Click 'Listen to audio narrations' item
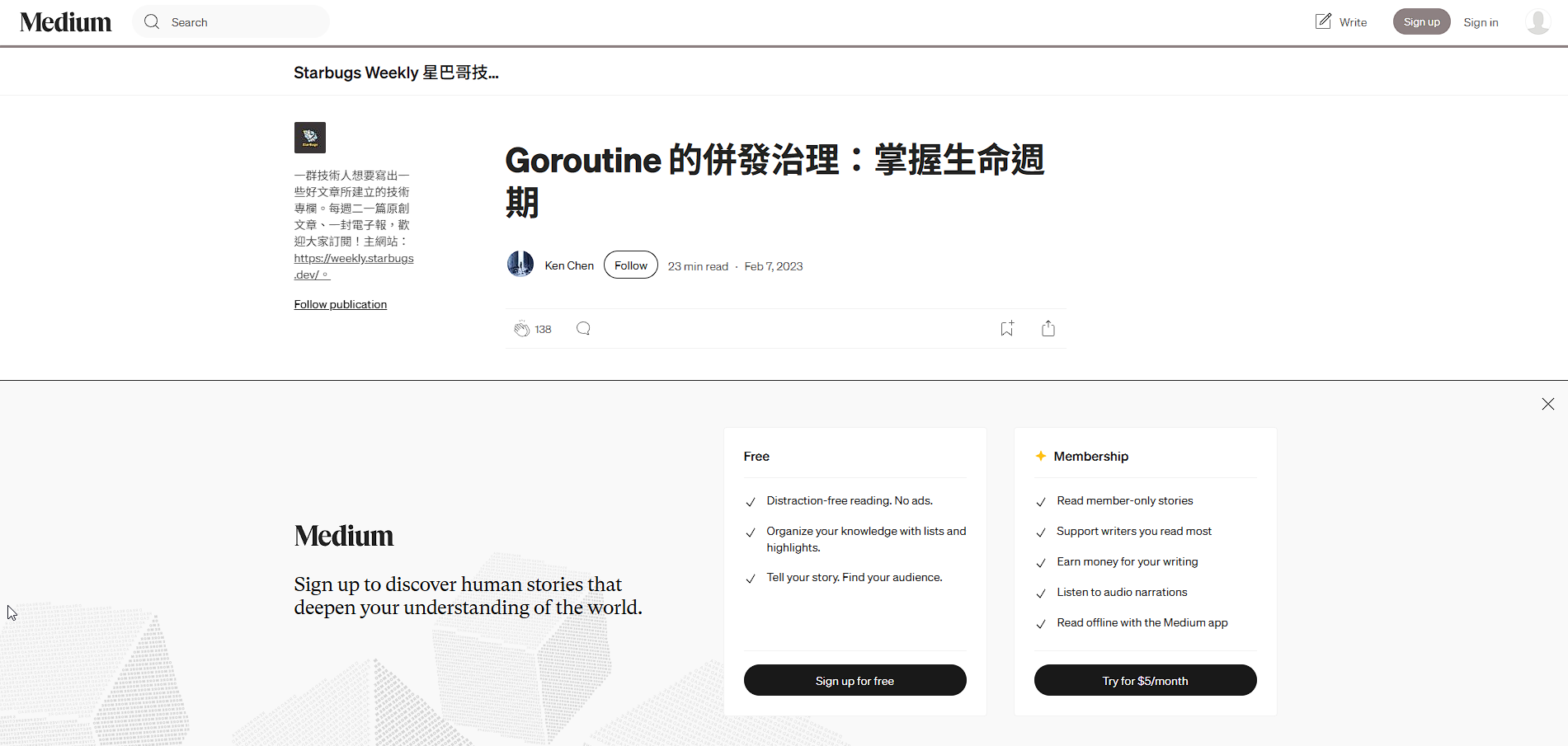The width and height of the screenshot is (1568, 746). click(1122, 592)
